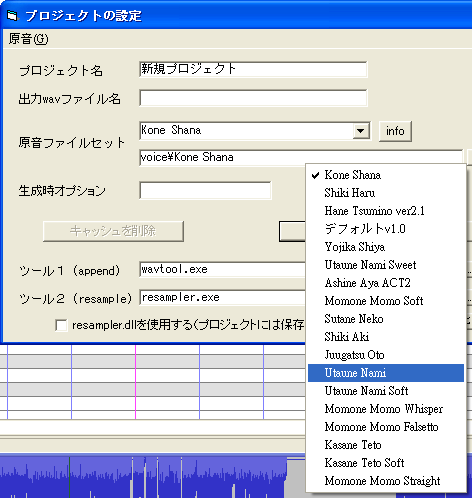Select Yojika Shiya voicebank

click(x=386, y=247)
